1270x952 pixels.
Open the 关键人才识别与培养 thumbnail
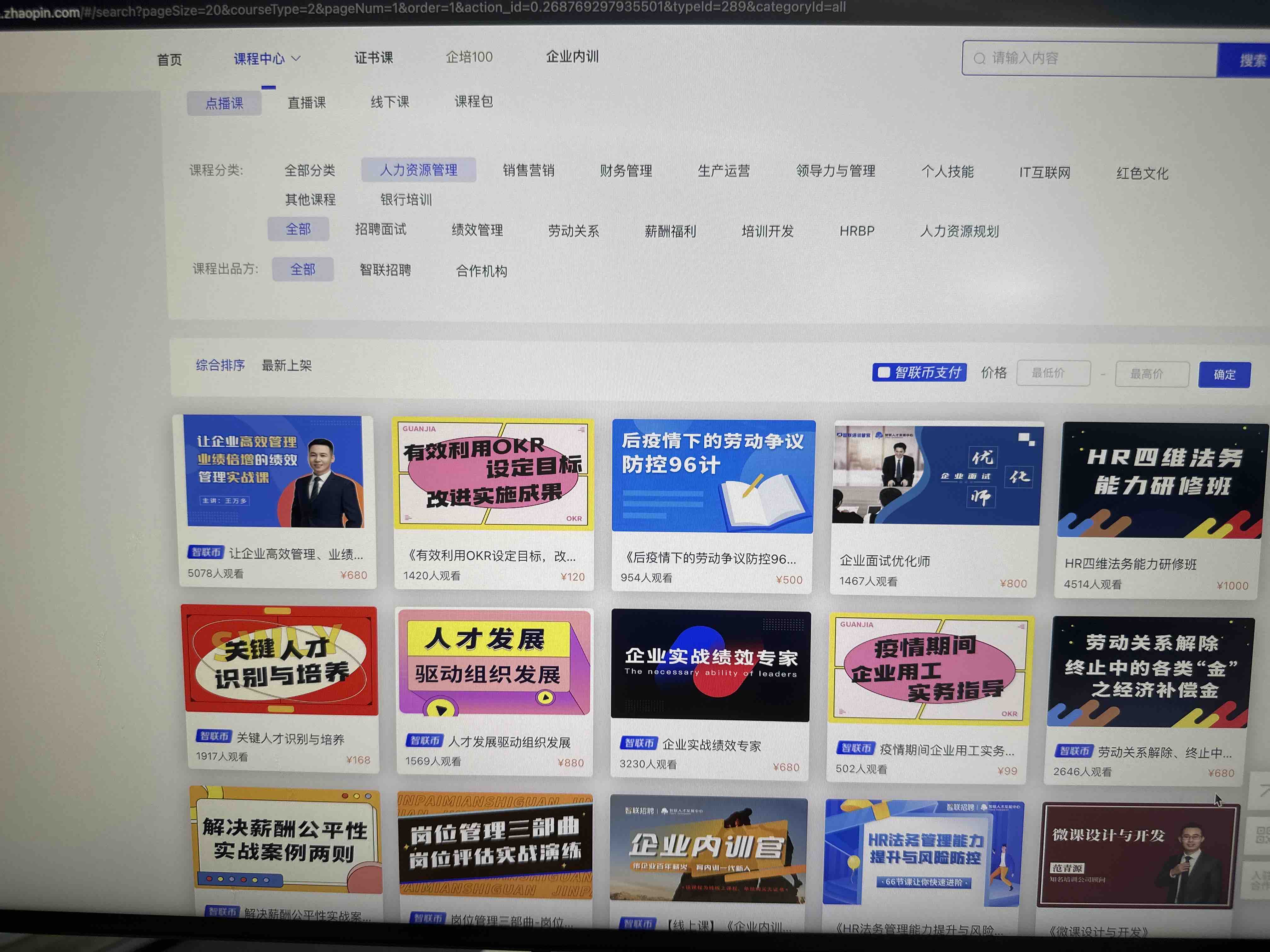[280, 660]
